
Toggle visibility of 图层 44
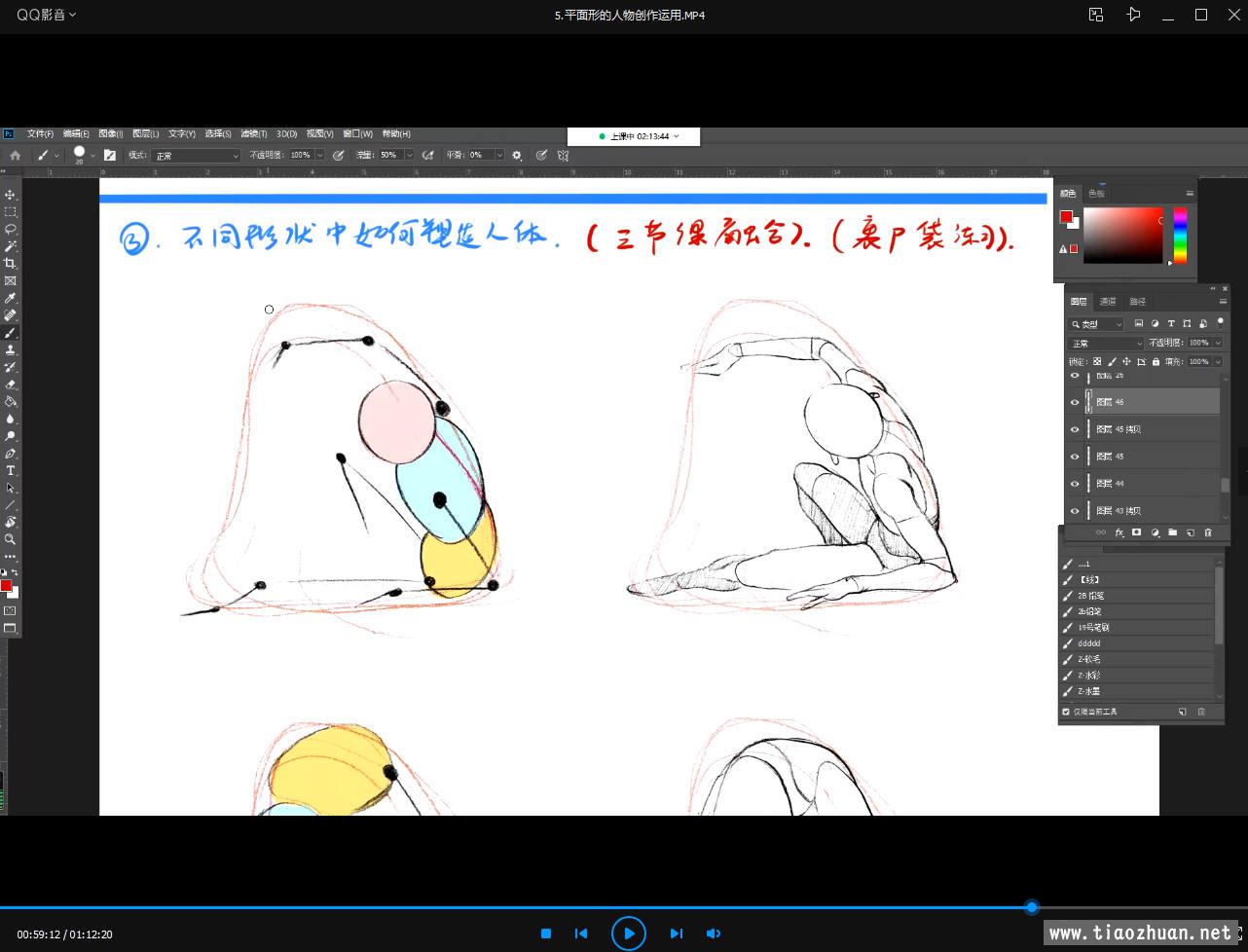(x=1075, y=484)
